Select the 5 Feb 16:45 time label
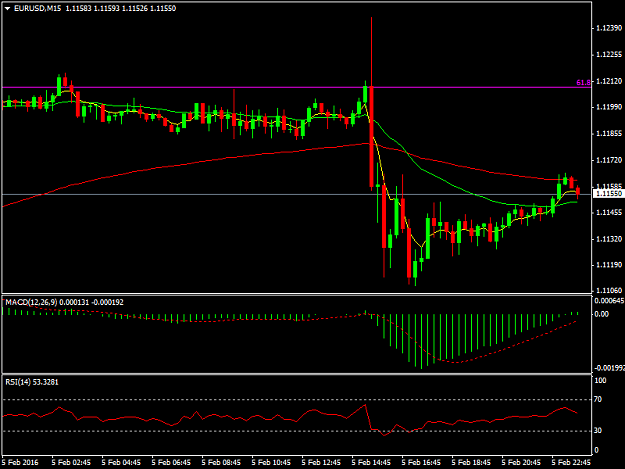This screenshot has height=469, width=625. 421,463
